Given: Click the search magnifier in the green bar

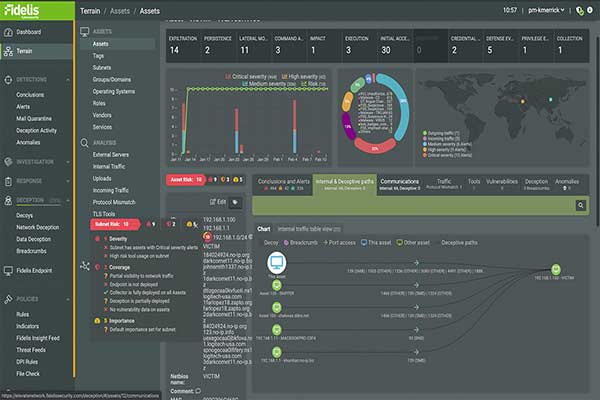Looking at the screenshot, I should pyautogui.click(x=579, y=205).
